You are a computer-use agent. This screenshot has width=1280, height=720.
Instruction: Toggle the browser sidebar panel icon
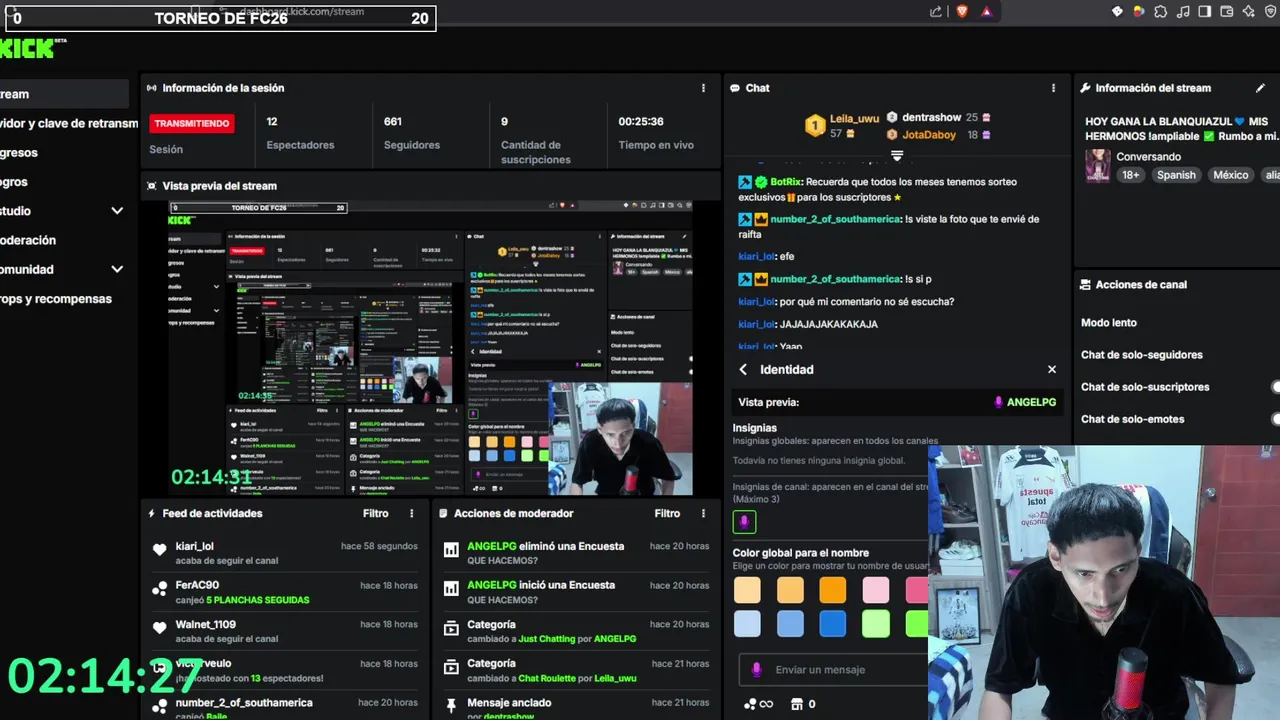pyautogui.click(x=1204, y=11)
